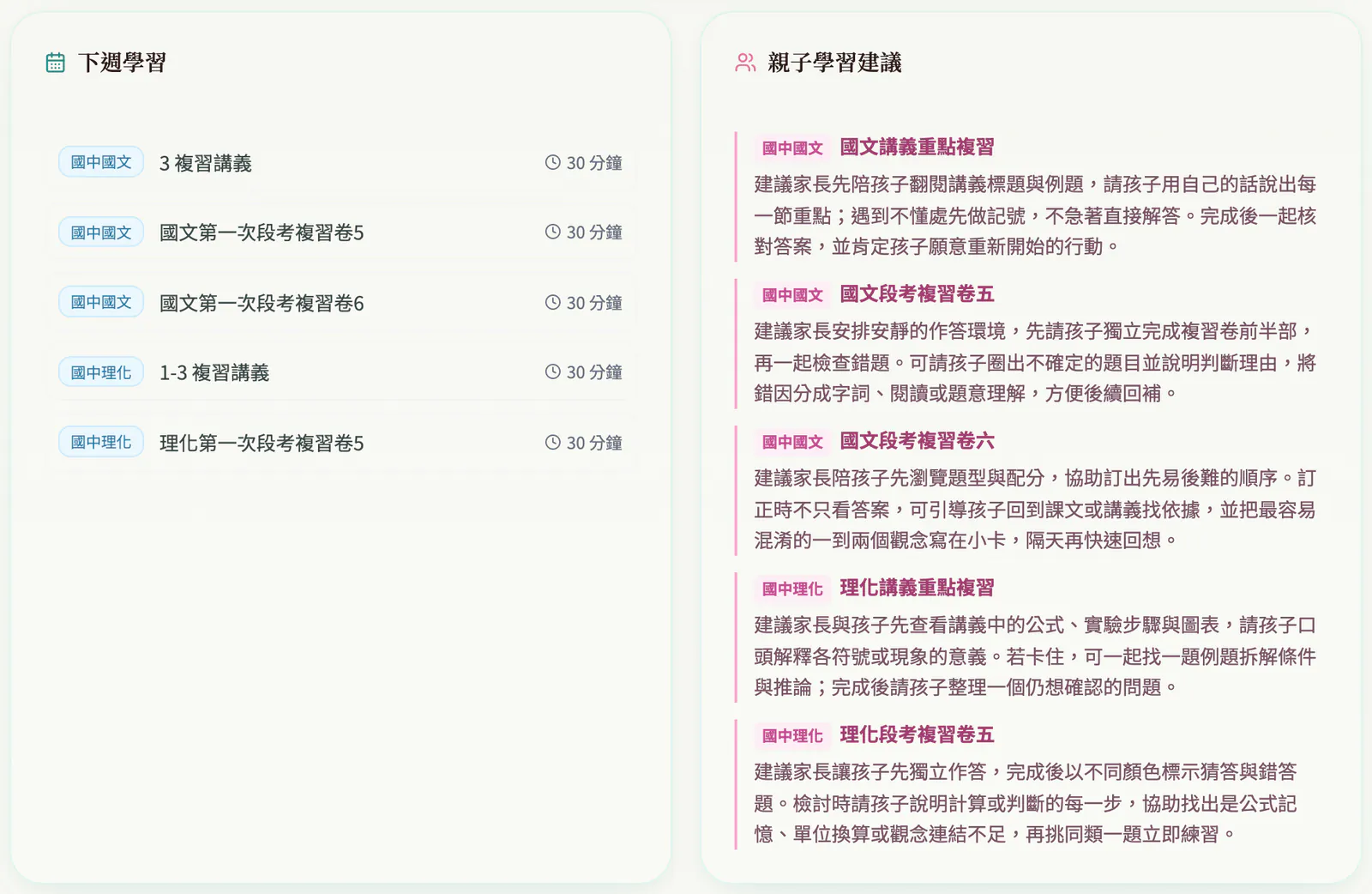
Task: Click the 國中國文 badge next to 國文講義重點複習
Action: click(x=792, y=148)
